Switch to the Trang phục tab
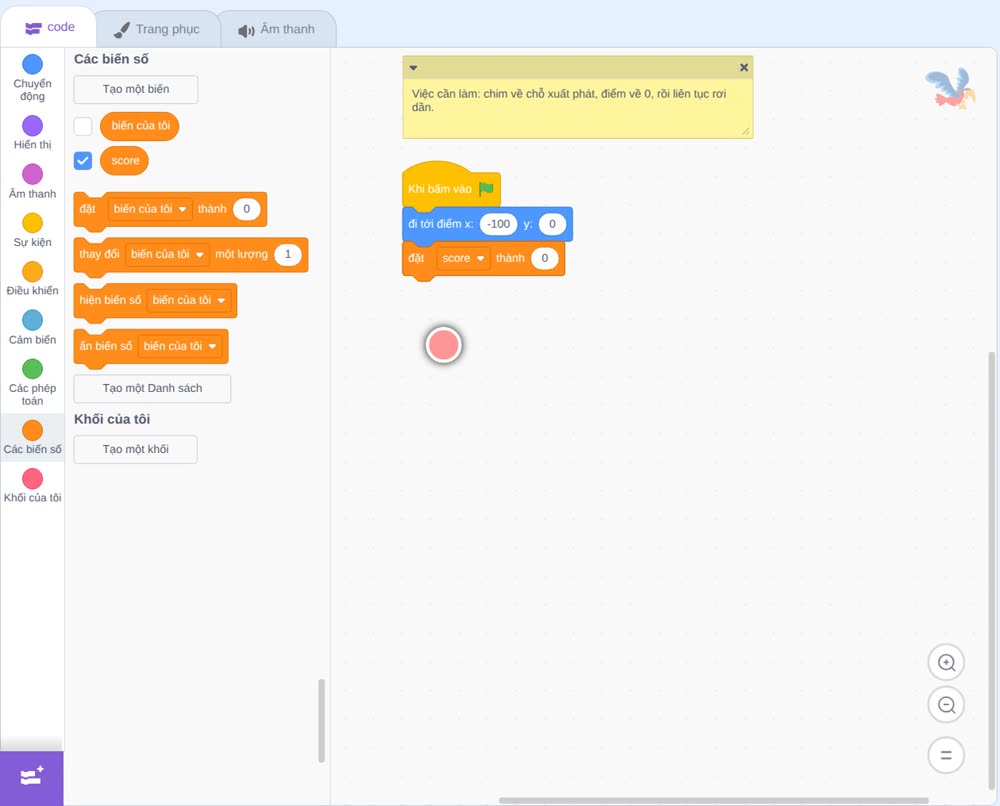Viewport: 1000px width, 806px height. [157, 29]
